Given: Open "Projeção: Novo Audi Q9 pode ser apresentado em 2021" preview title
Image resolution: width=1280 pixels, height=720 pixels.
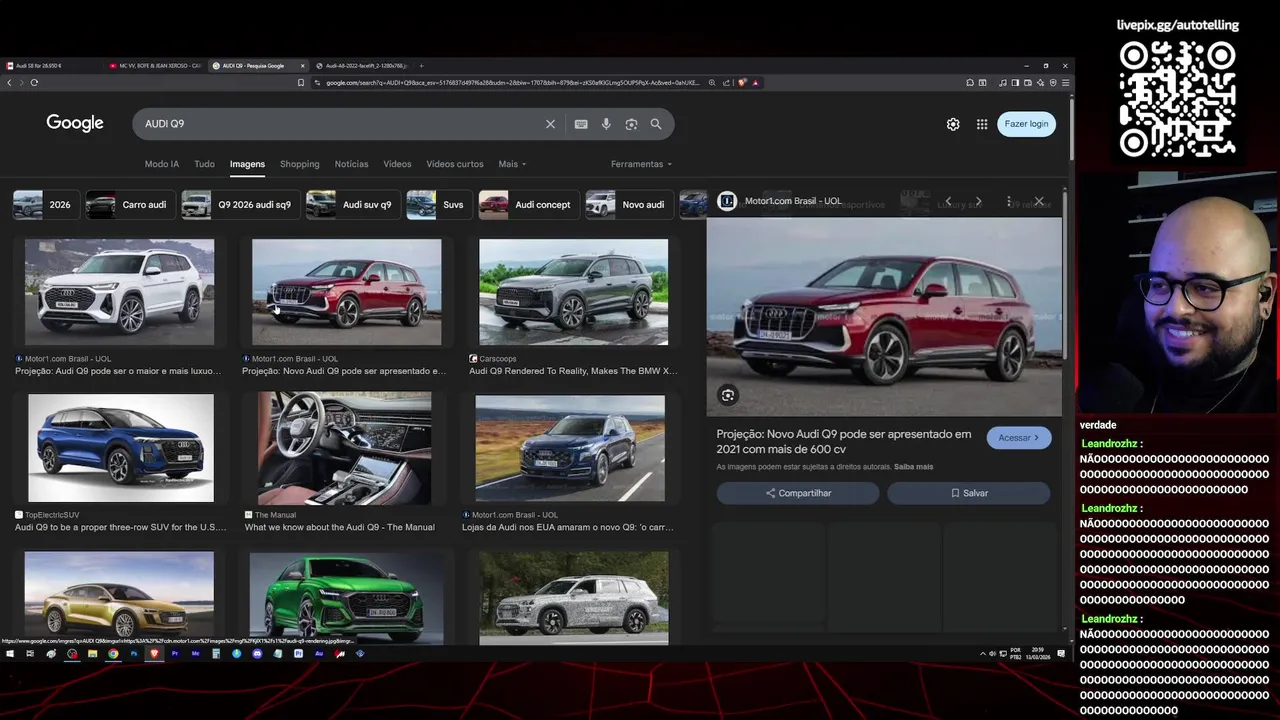Looking at the screenshot, I should (x=843, y=441).
